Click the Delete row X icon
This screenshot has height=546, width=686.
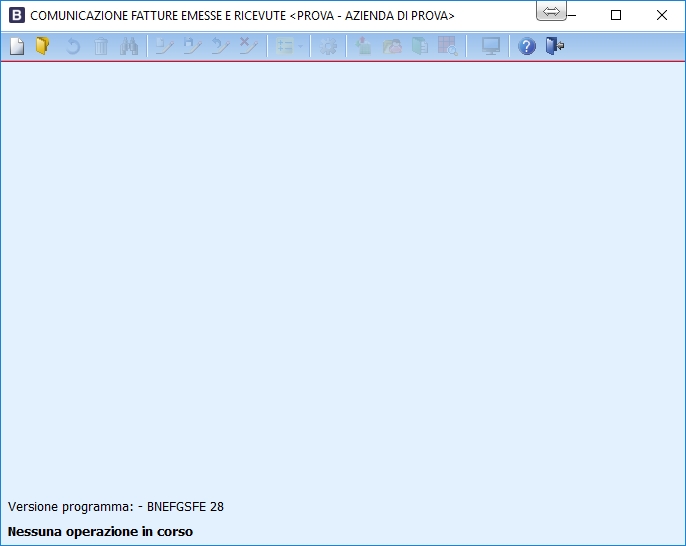coord(248,46)
